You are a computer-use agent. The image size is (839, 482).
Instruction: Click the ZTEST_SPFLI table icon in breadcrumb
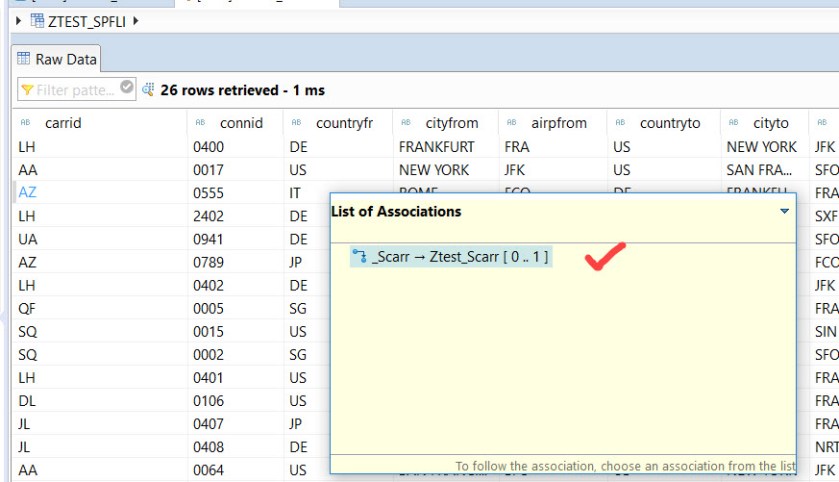pyautogui.click(x=37, y=21)
